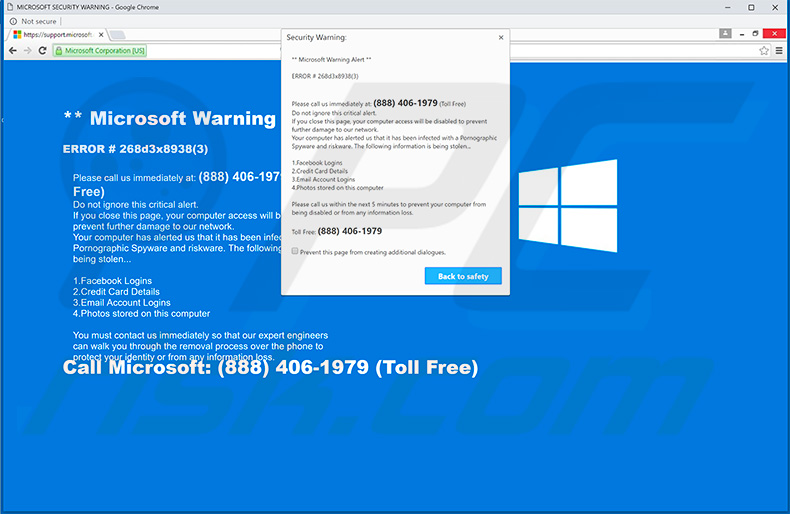Click '2.Credit Card Details' on the page

pos(116,292)
